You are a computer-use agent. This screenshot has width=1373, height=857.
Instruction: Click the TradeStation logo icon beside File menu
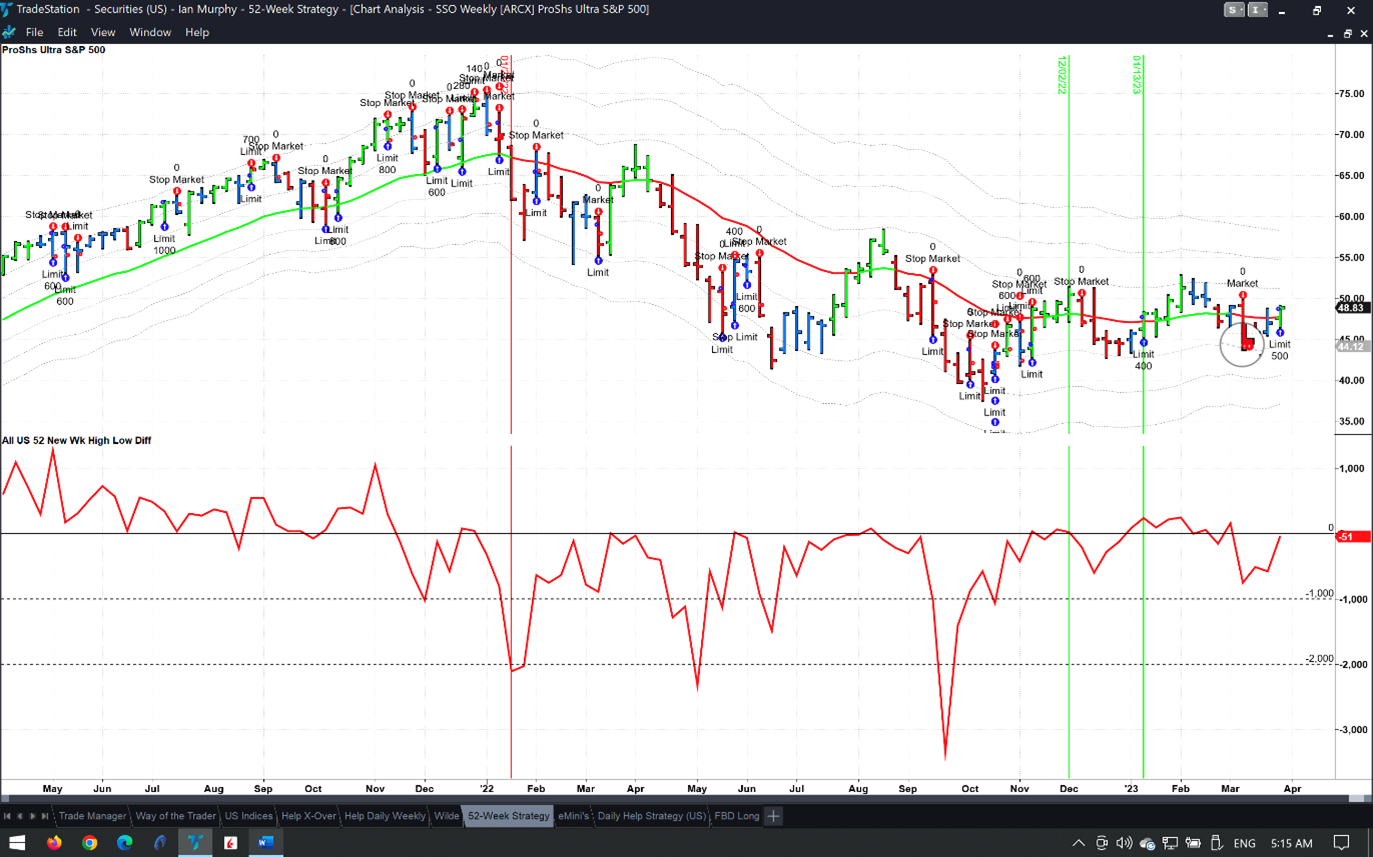[9, 32]
